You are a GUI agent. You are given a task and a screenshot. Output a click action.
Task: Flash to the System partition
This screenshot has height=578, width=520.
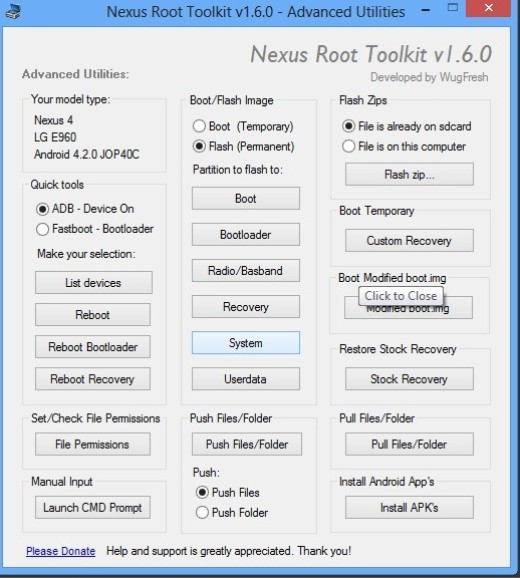245,343
